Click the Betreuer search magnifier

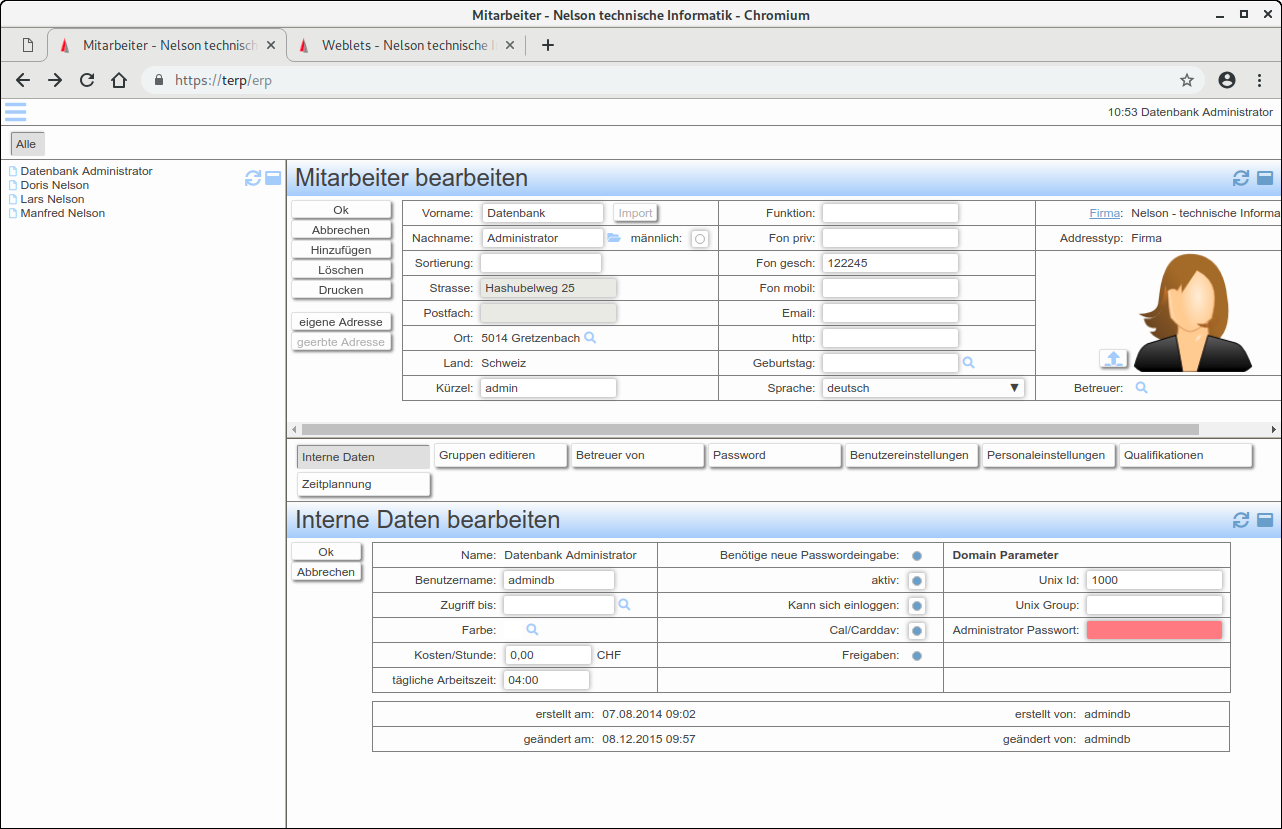coord(1141,388)
